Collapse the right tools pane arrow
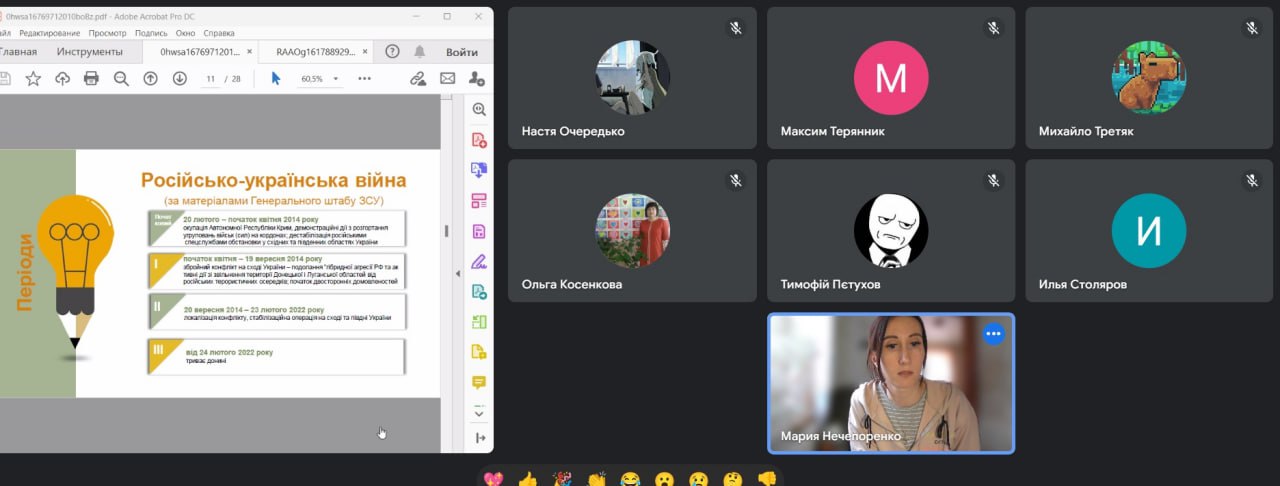 (479, 438)
